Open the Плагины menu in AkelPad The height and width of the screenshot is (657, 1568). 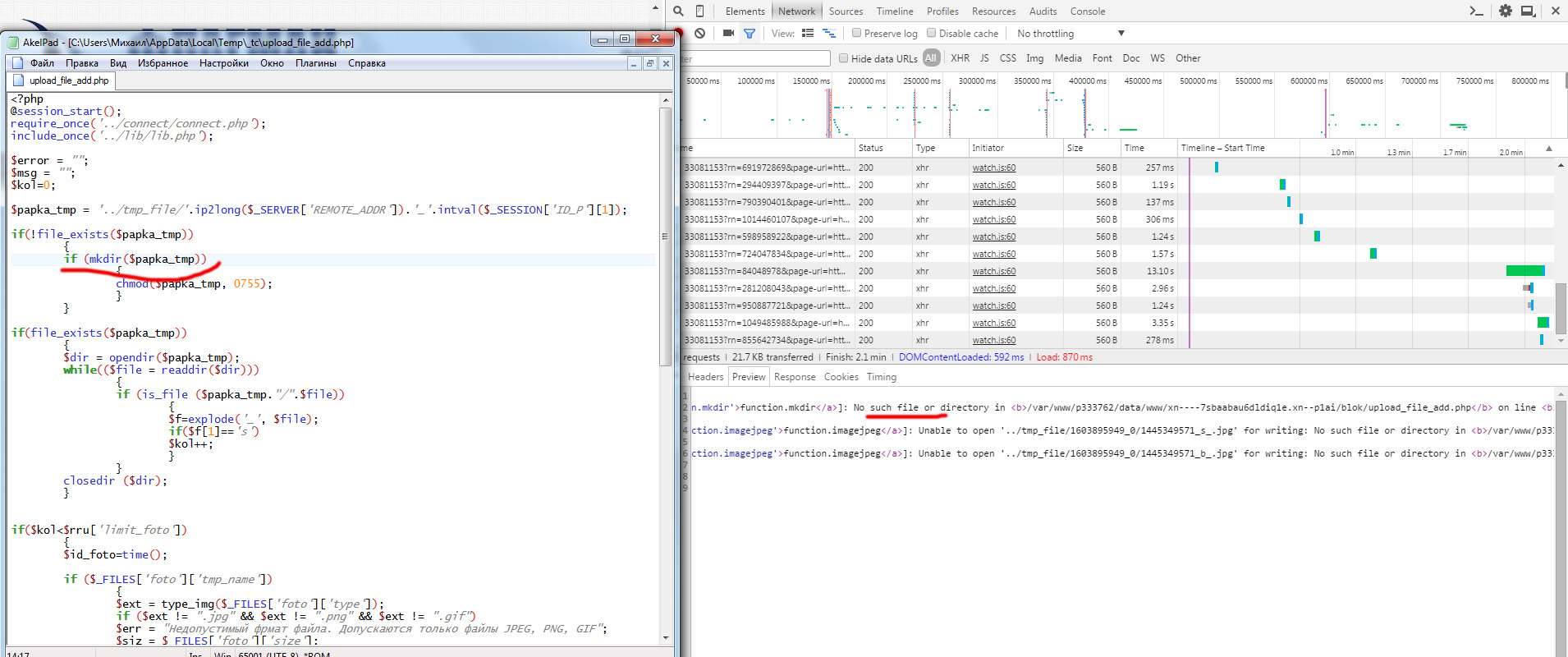point(315,63)
